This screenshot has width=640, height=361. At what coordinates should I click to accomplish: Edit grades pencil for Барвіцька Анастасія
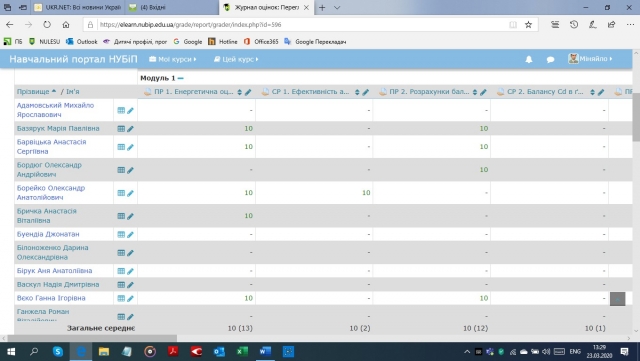(130, 147)
